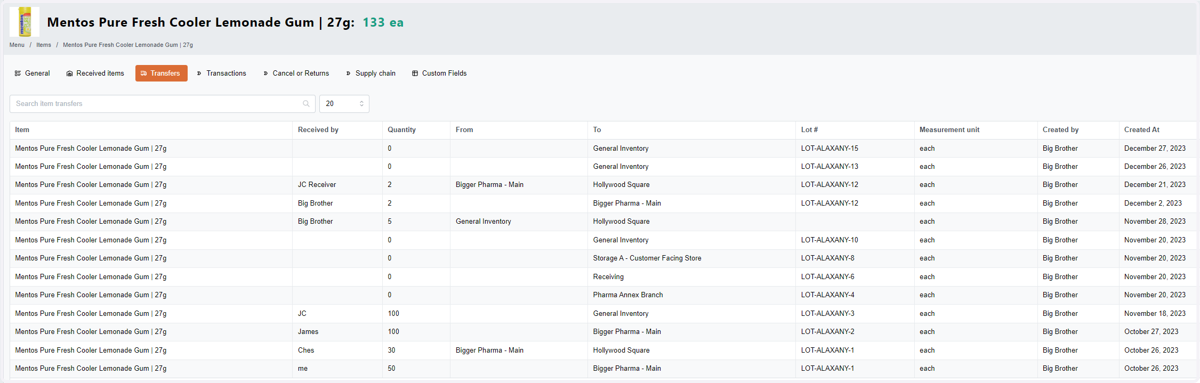This screenshot has height=383, width=1200.
Task: Open the Received items tab
Action: (x=95, y=73)
